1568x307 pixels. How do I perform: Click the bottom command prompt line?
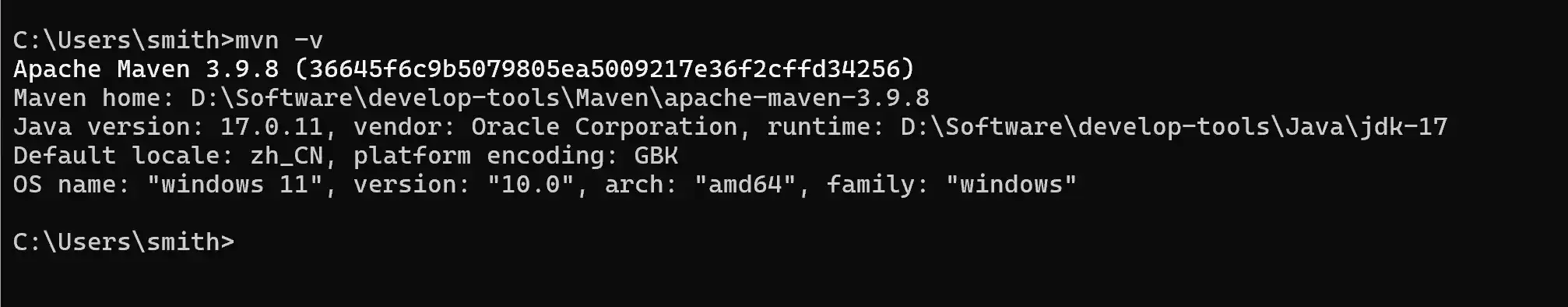(x=124, y=242)
